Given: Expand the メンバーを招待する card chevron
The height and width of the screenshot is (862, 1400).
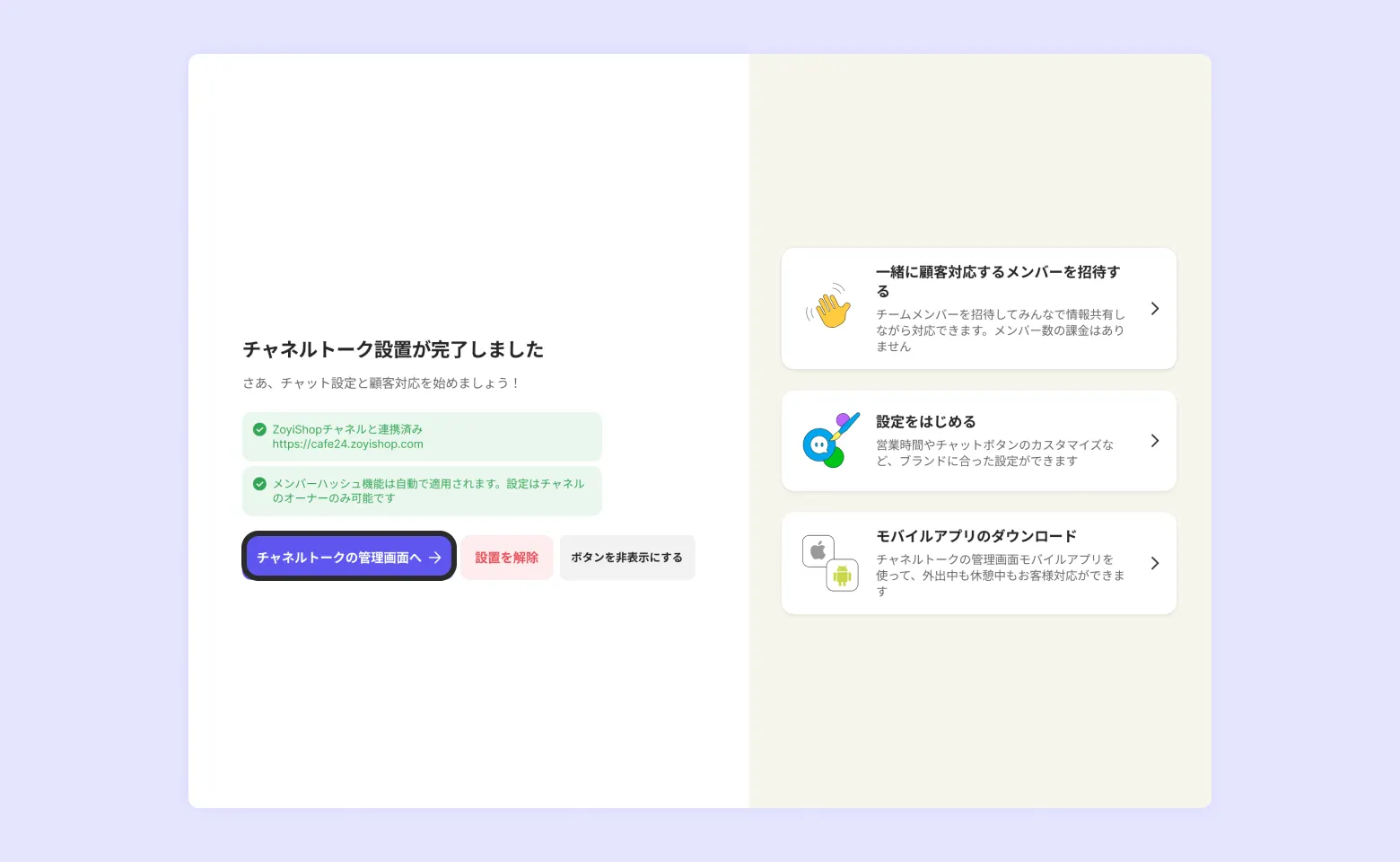Looking at the screenshot, I should coord(1155,309).
